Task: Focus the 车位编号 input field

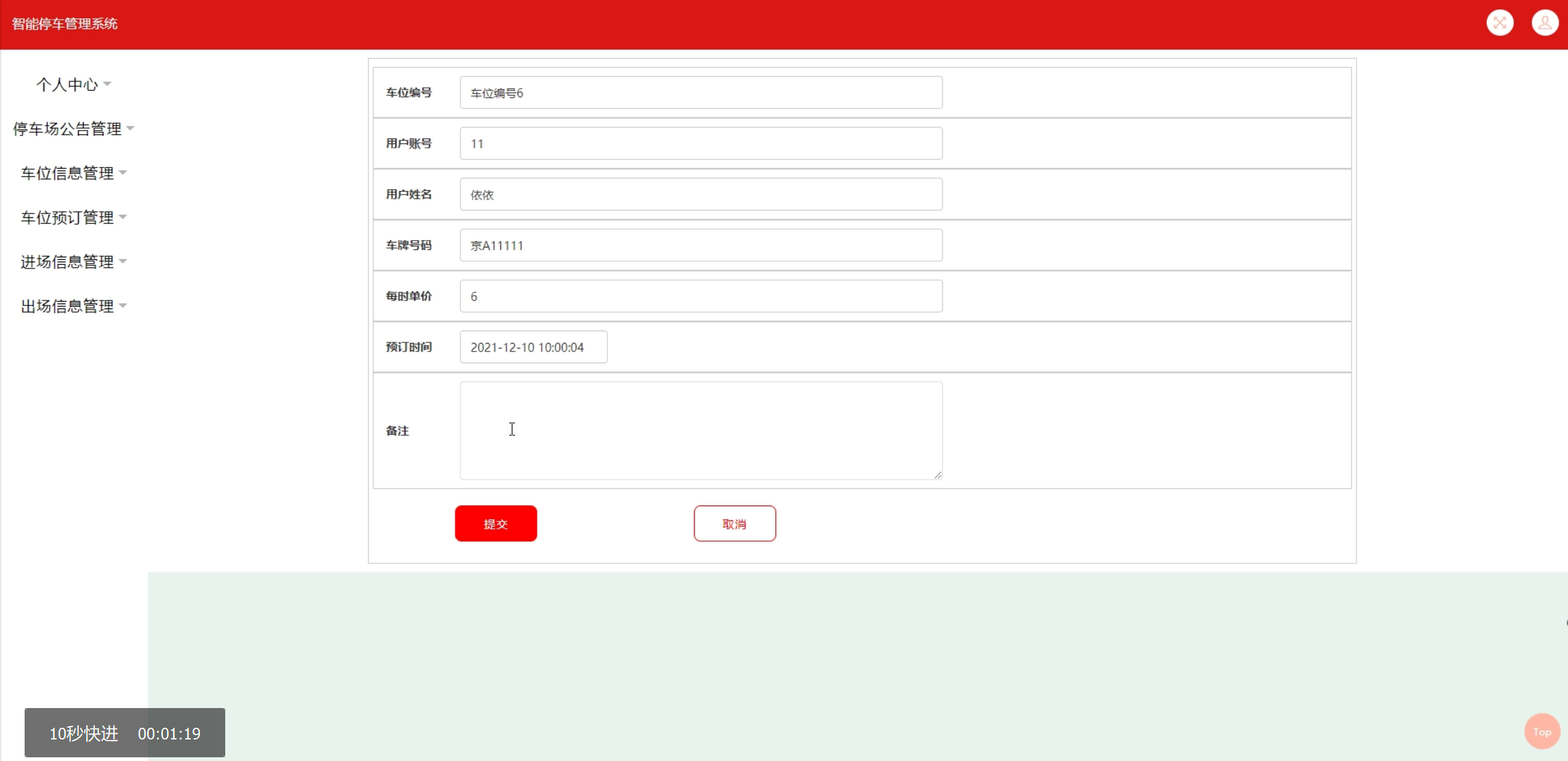Action: coord(700,92)
